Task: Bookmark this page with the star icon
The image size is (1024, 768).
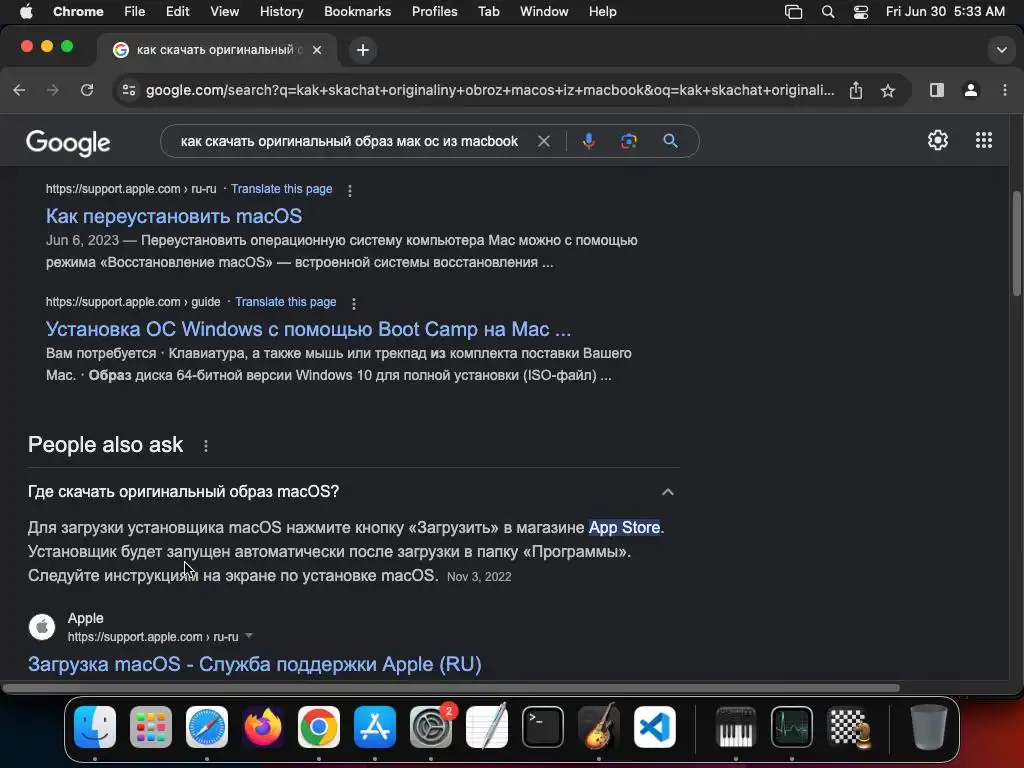Action: point(888,91)
